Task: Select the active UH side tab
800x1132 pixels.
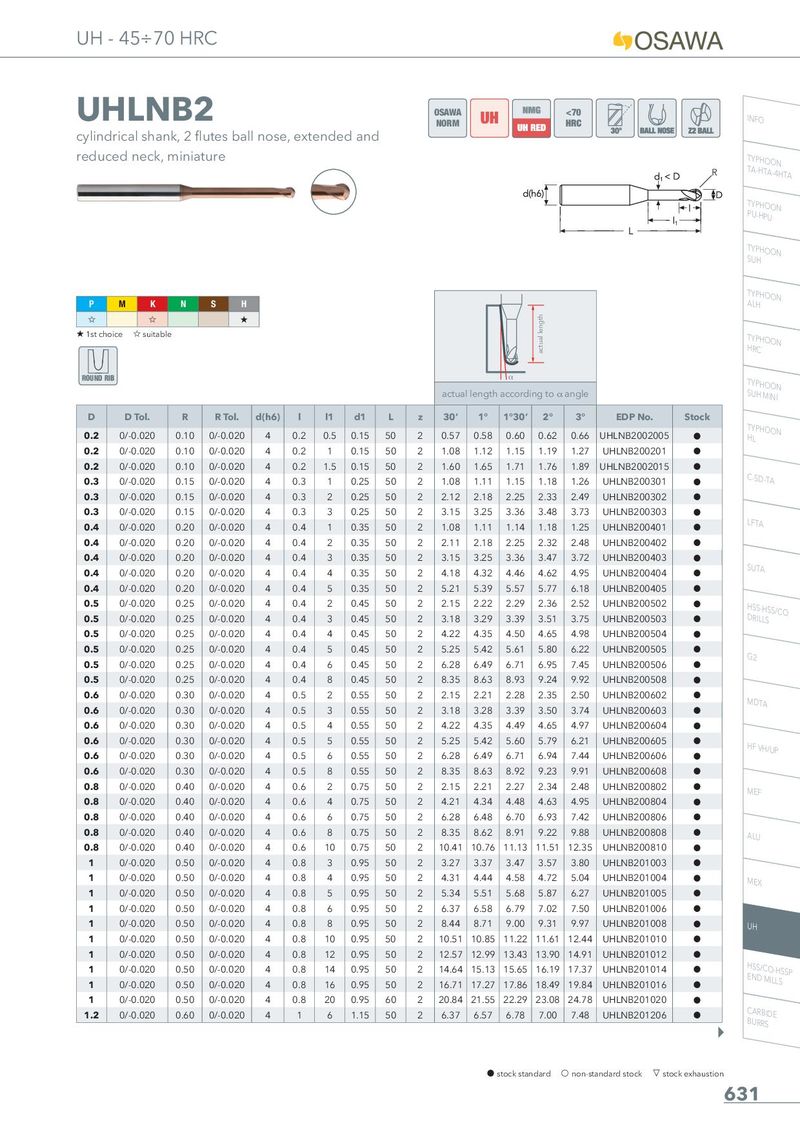Action: pyautogui.click(x=771, y=928)
